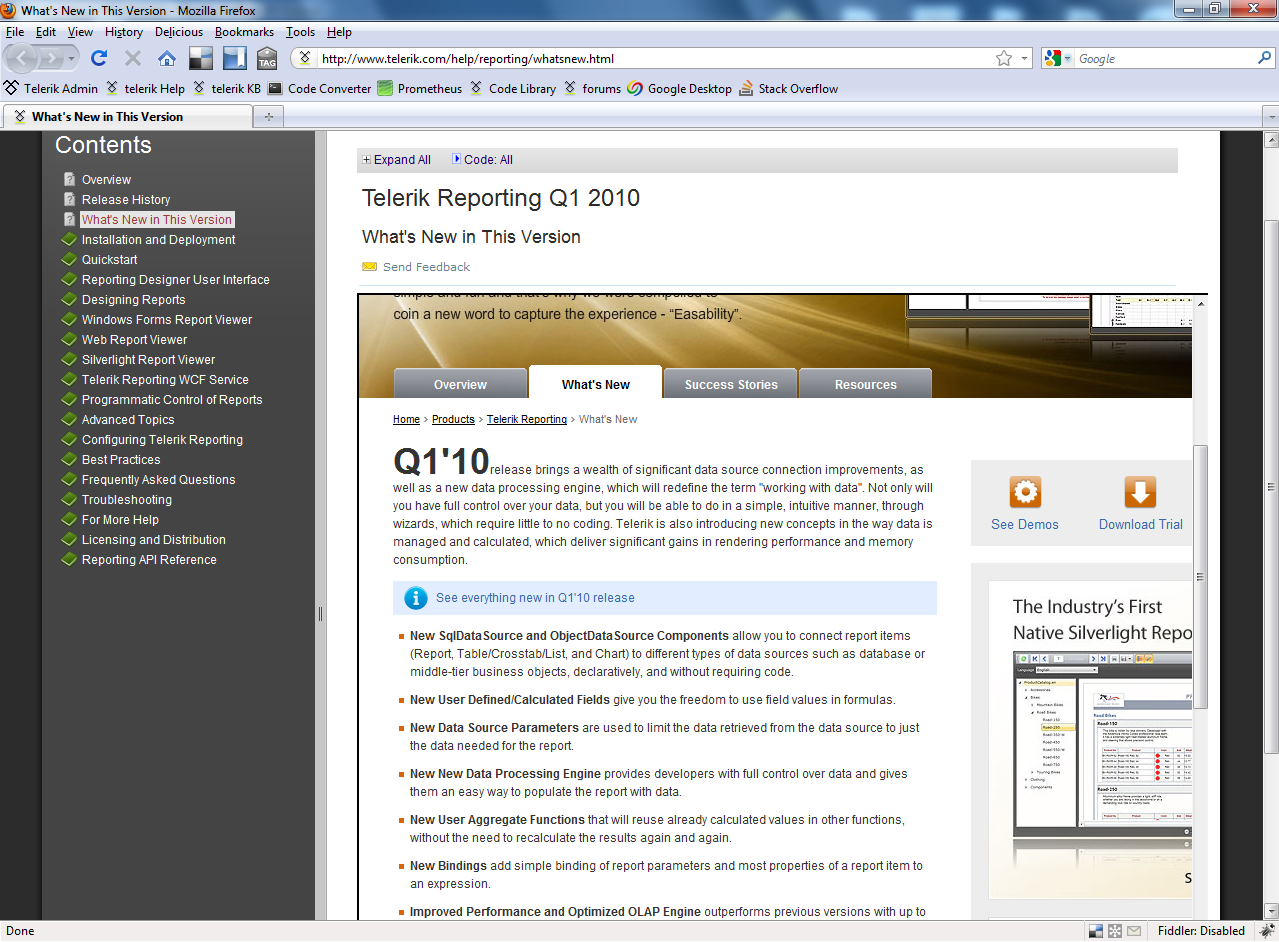Click the Stop loading X icon
This screenshot has width=1279, height=942.
pyautogui.click(x=132, y=59)
